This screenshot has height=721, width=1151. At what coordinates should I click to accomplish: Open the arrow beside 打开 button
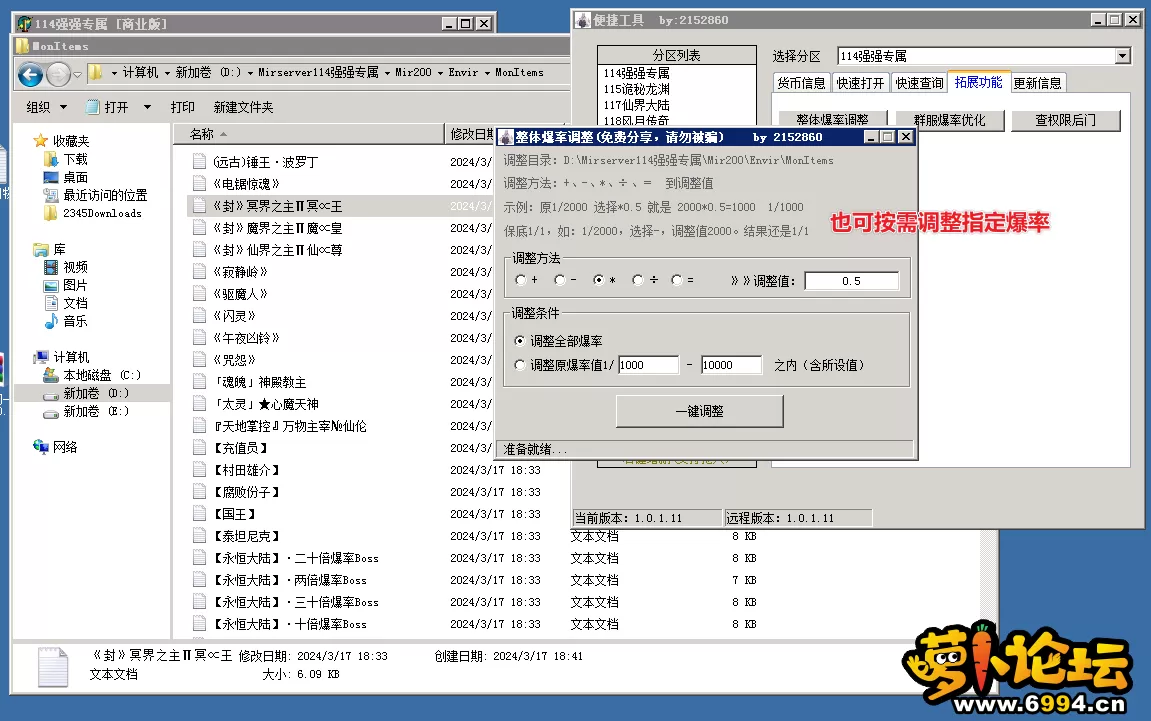147,107
